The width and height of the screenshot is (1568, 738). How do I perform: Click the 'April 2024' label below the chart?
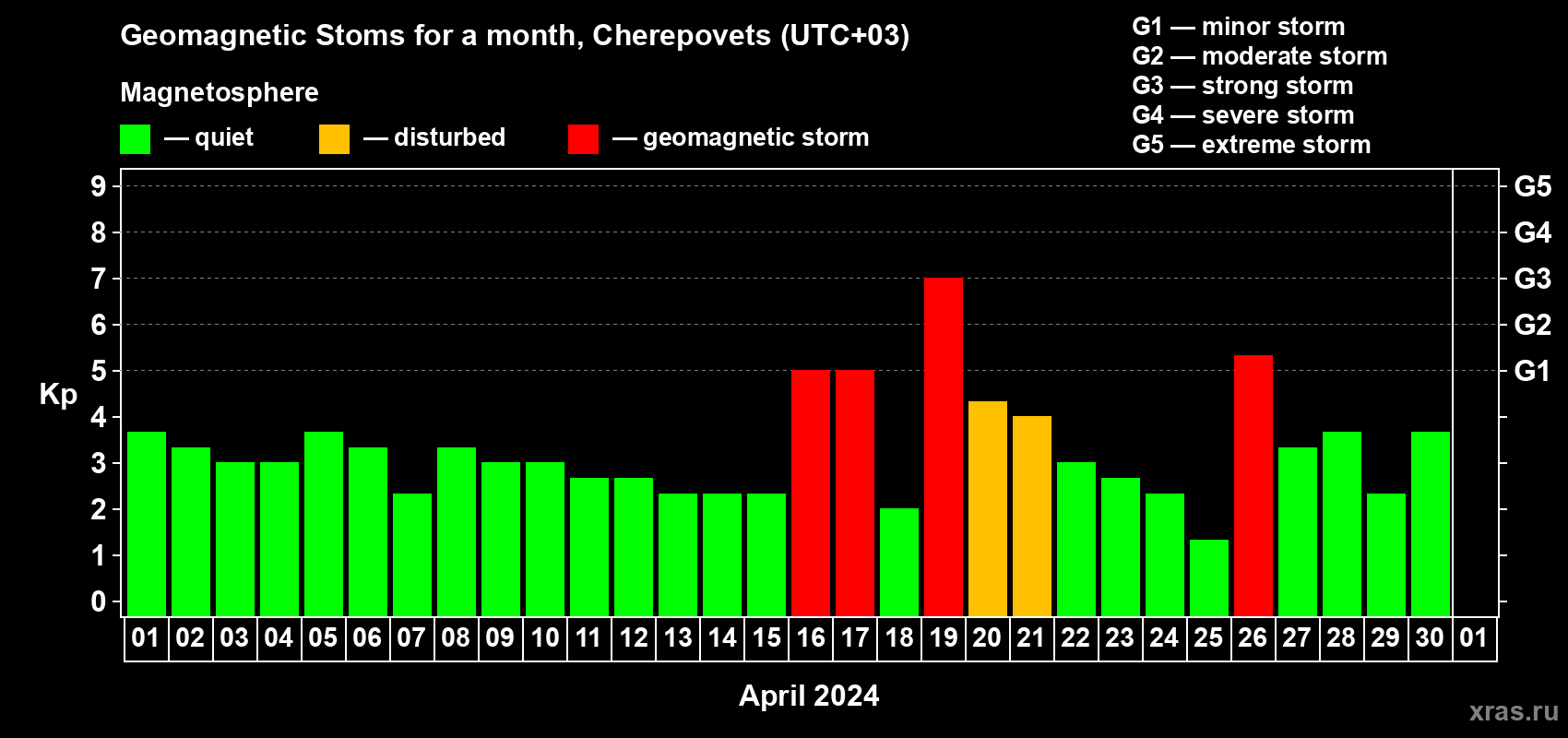pos(809,696)
